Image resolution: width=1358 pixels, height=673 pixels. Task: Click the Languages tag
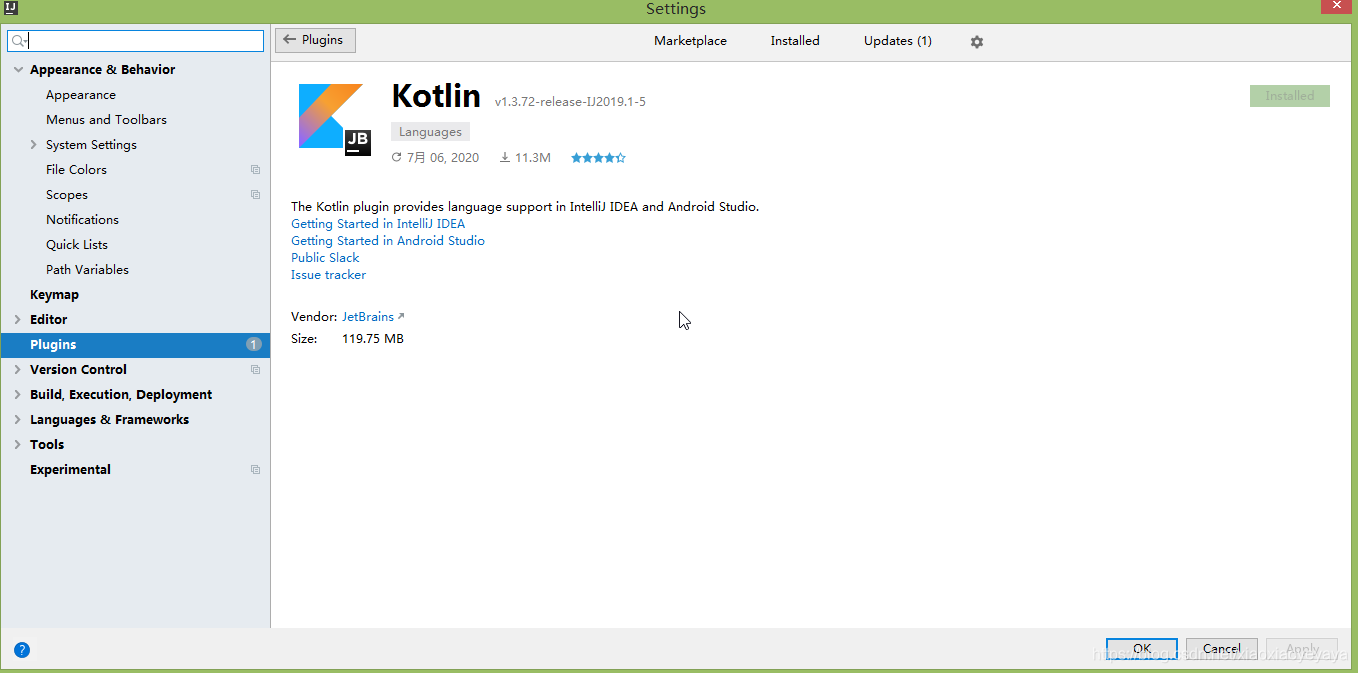[x=430, y=132]
